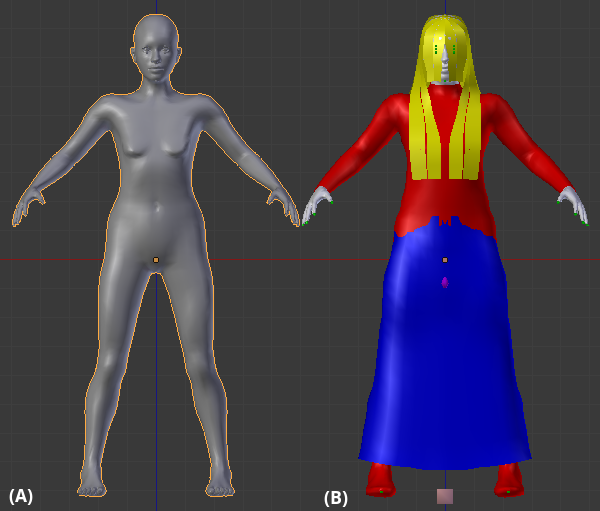The height and width of the screenshot is (511, 600).
Task: Click the dressed model's right red shoe
Action: (x=509, y=480)
